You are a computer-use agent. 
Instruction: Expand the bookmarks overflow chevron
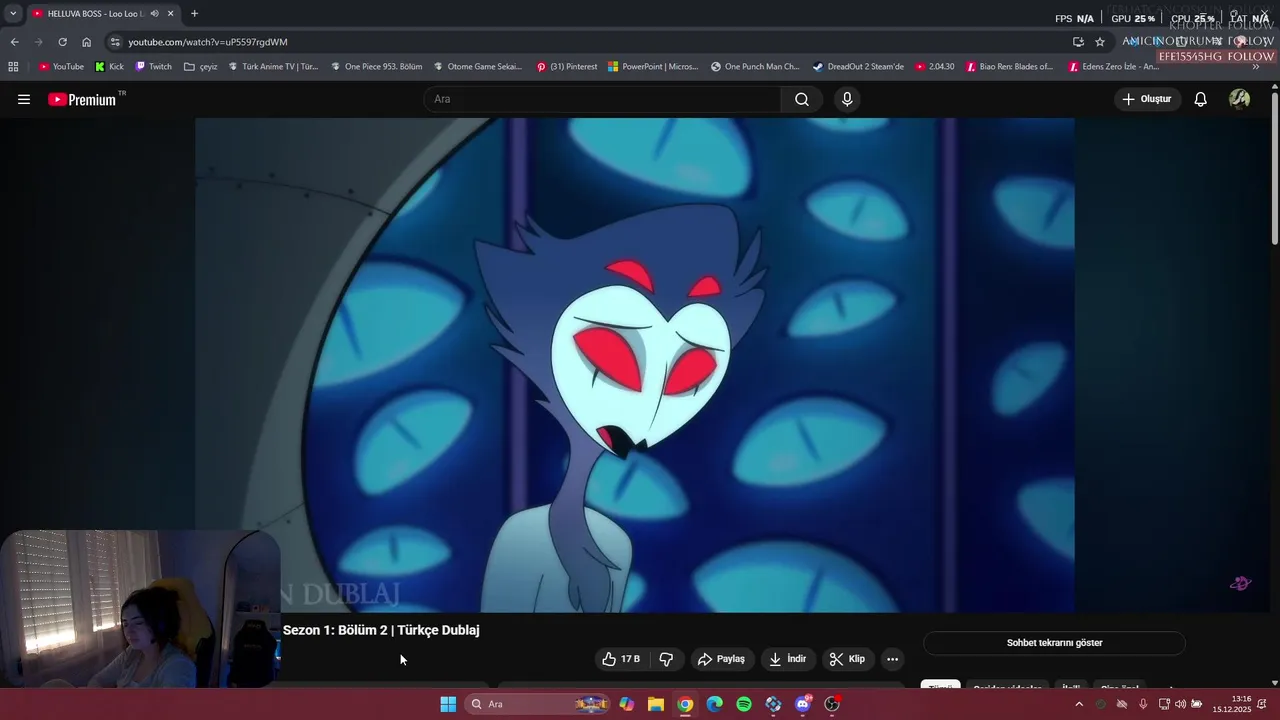(1256, 67)
